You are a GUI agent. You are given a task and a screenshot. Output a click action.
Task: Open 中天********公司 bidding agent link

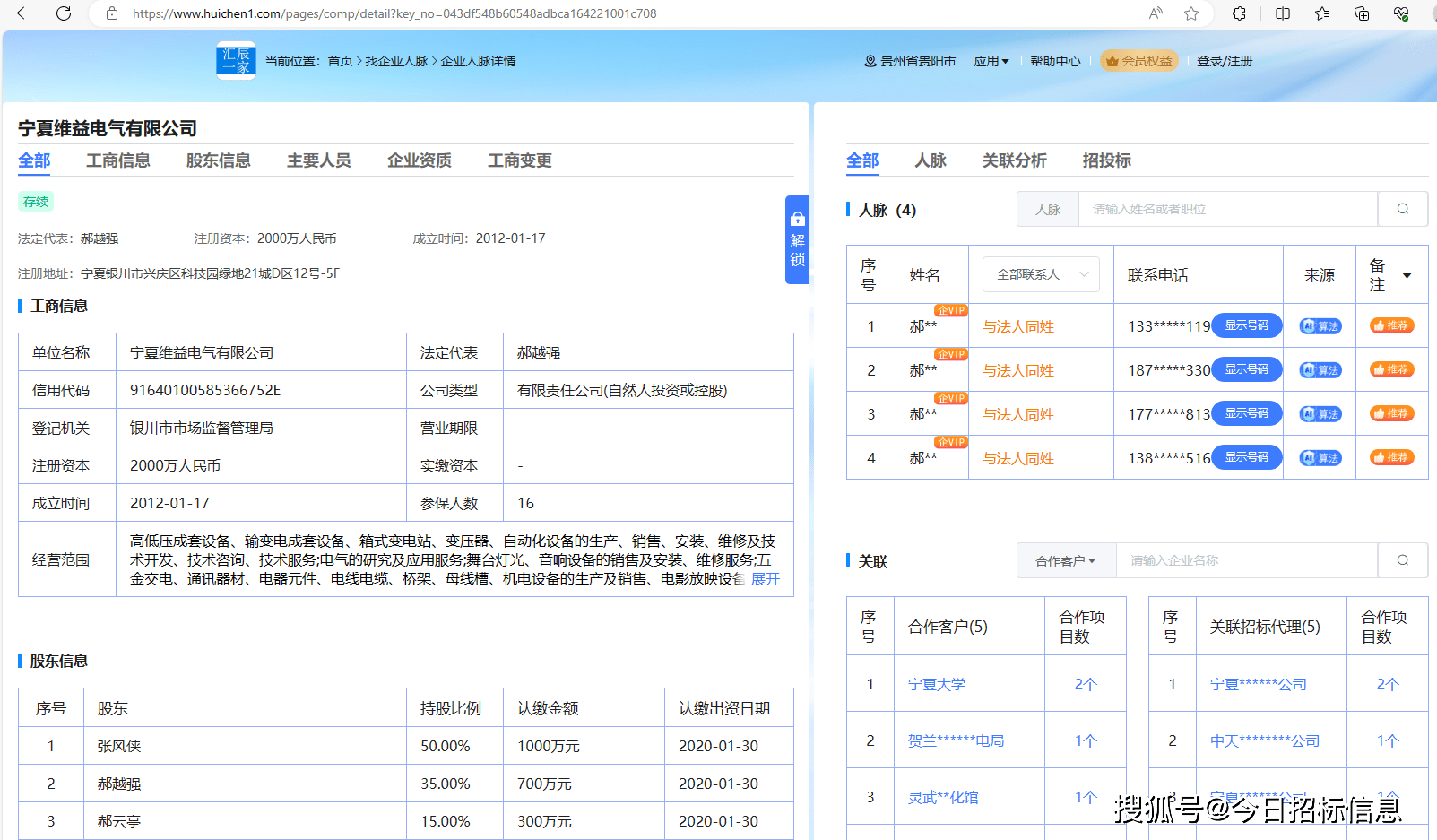1265,740
